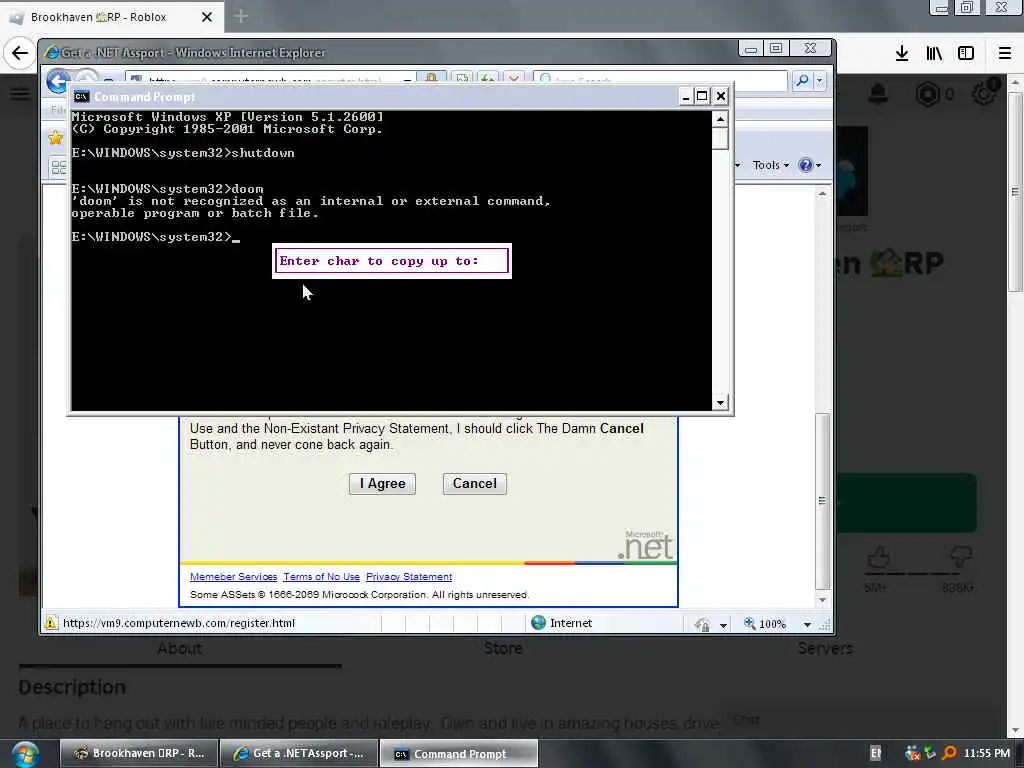
Task: Click the Roblox thumbs up like icon
Action: click(x=878, y=558)
